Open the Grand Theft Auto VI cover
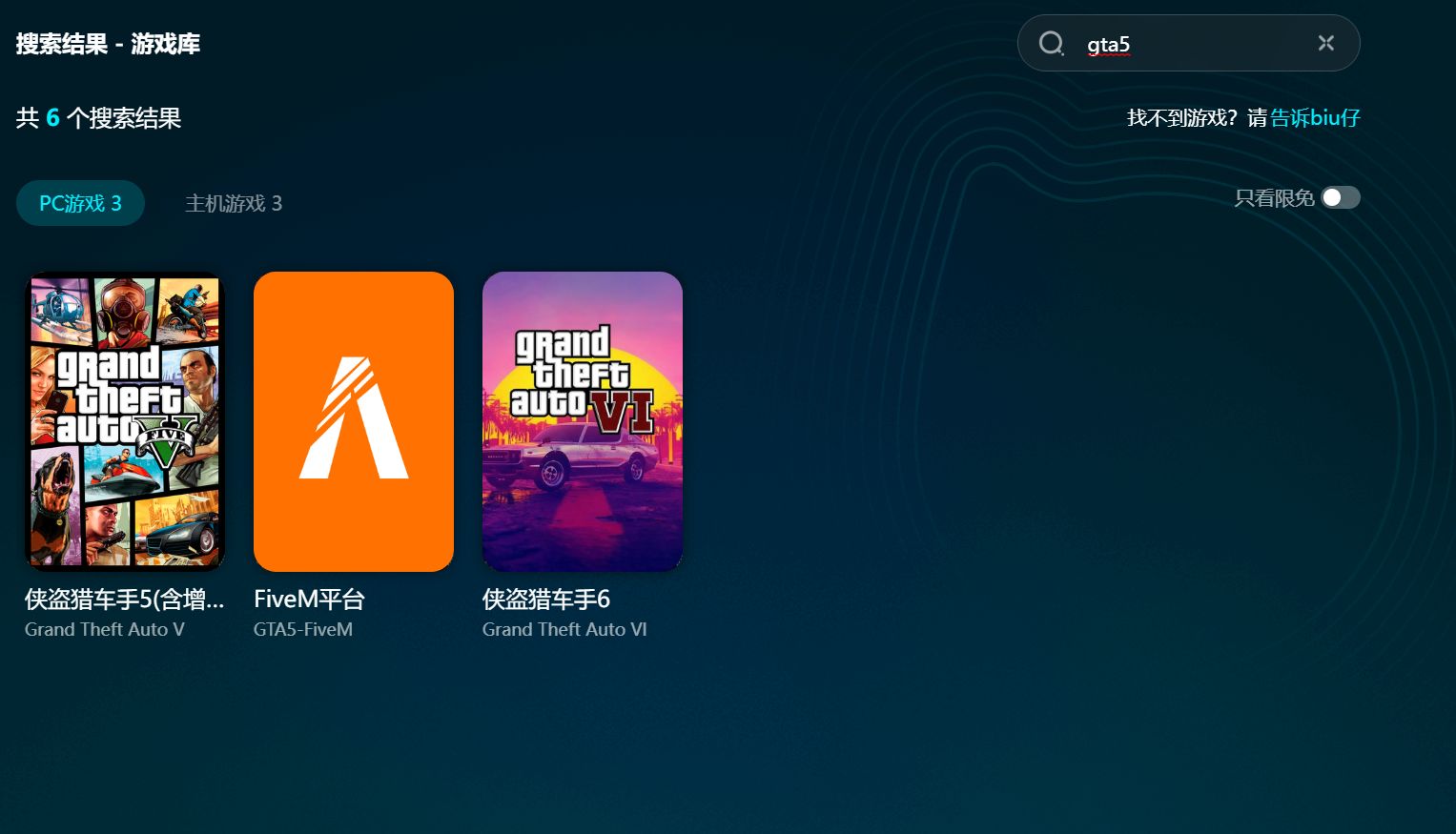The image size is (1456, 834). (583, 421)
